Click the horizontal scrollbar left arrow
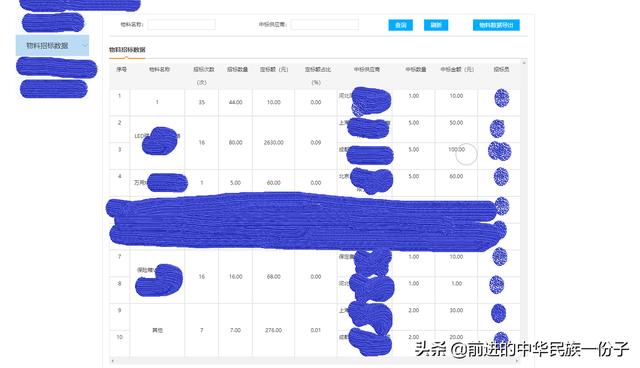This screenshot has width=640, height=368. (x=113, y=361)
